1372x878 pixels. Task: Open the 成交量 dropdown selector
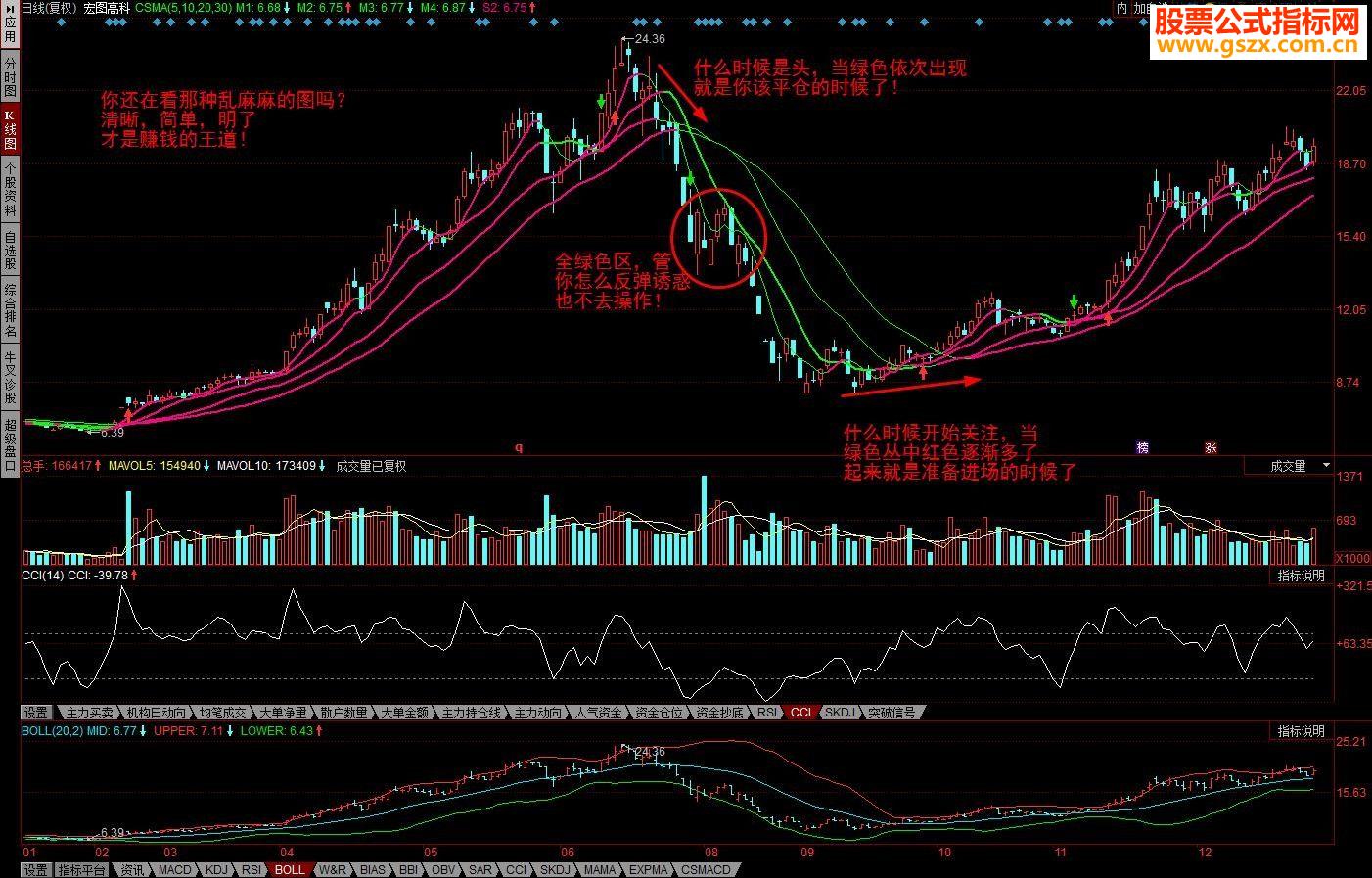click(1287, 466)
